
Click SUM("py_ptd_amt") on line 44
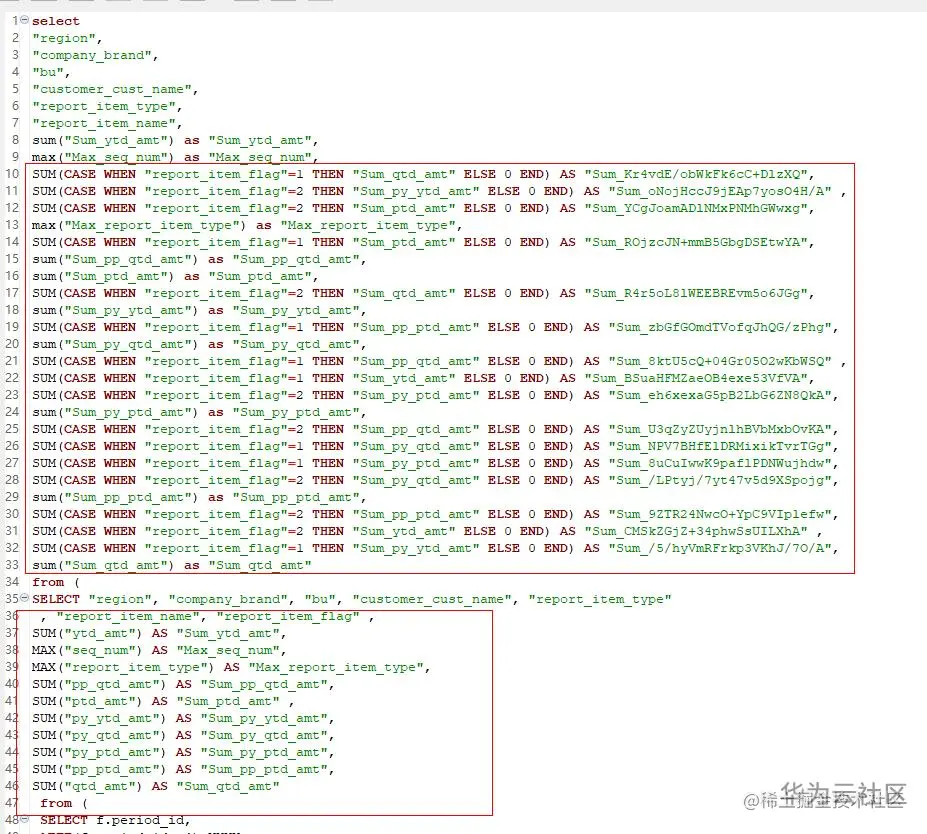pyautogui.click(x=99, y=752)
